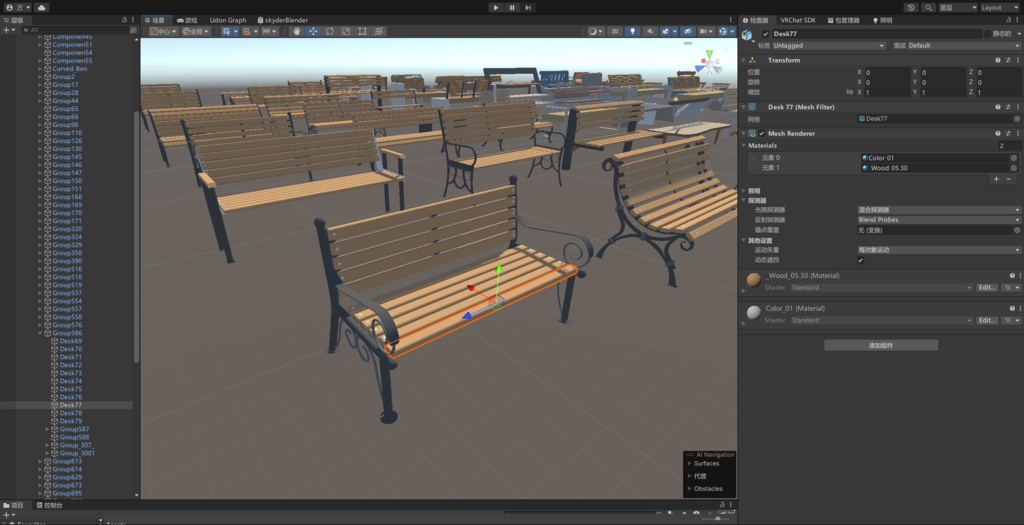Screen dimensions: 1024x525
Task: Open the Hierarchy panel kebab menu
Action: pos(133,20)
